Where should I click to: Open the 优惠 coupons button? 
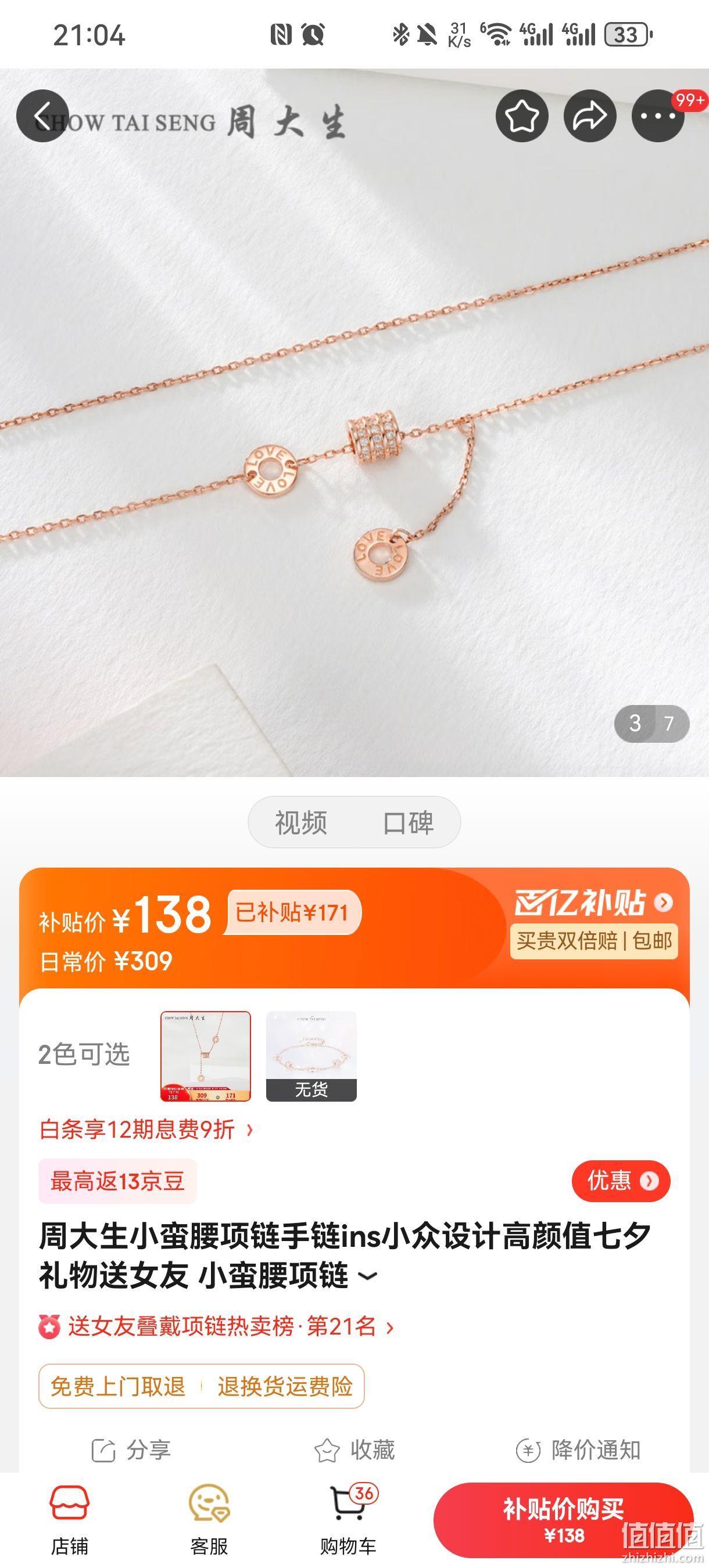click(x=621, y=1181)
